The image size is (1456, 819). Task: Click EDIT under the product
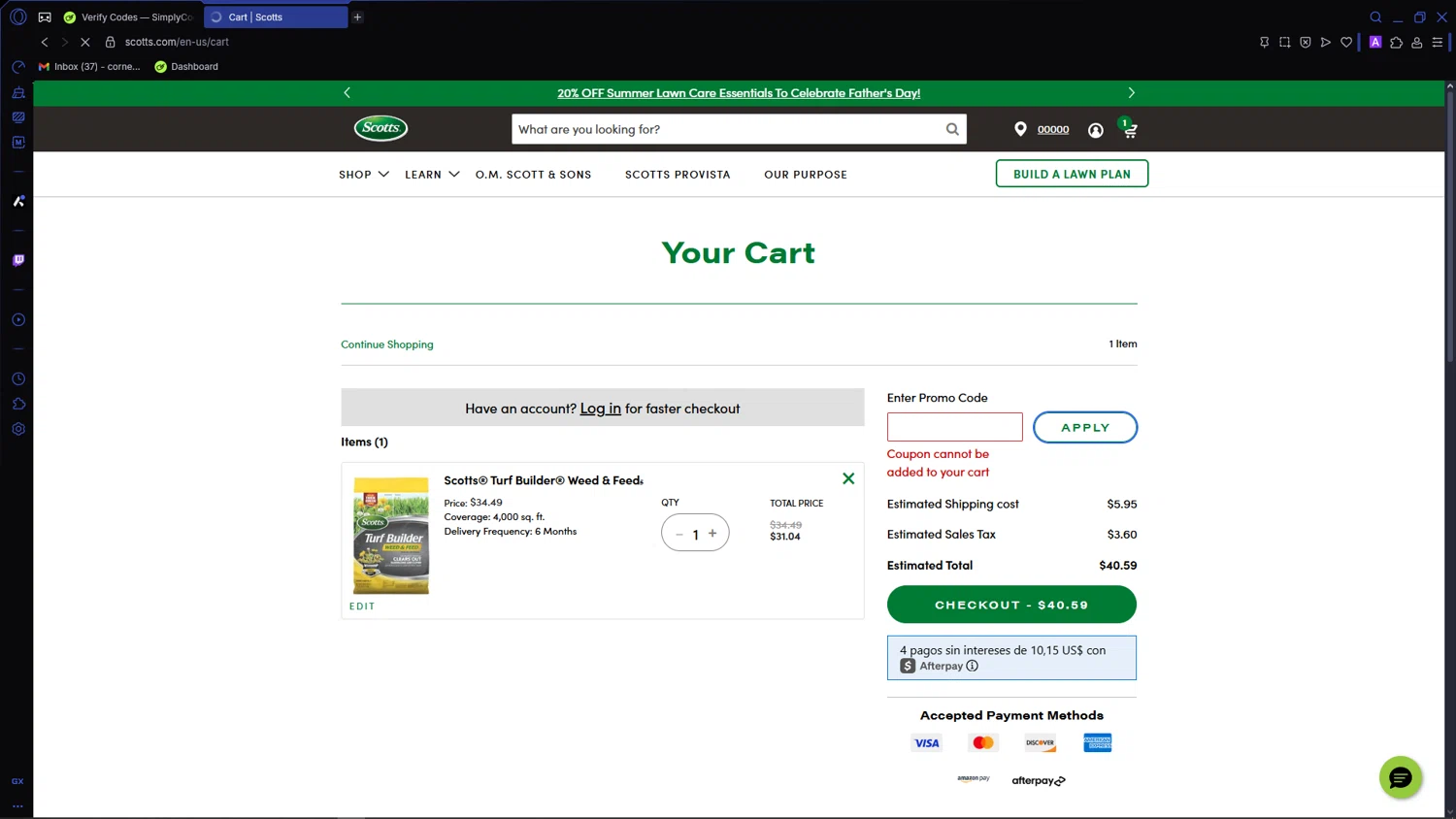coord(362,606)
